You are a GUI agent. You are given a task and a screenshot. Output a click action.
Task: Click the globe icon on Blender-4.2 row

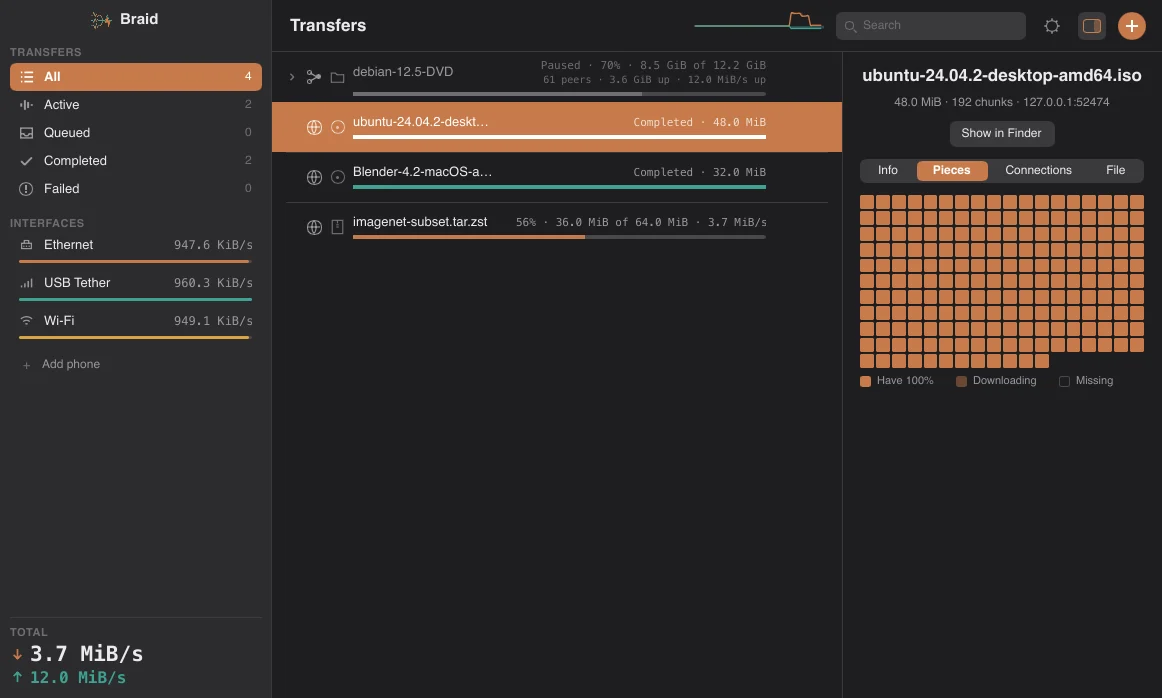[314, 177]
